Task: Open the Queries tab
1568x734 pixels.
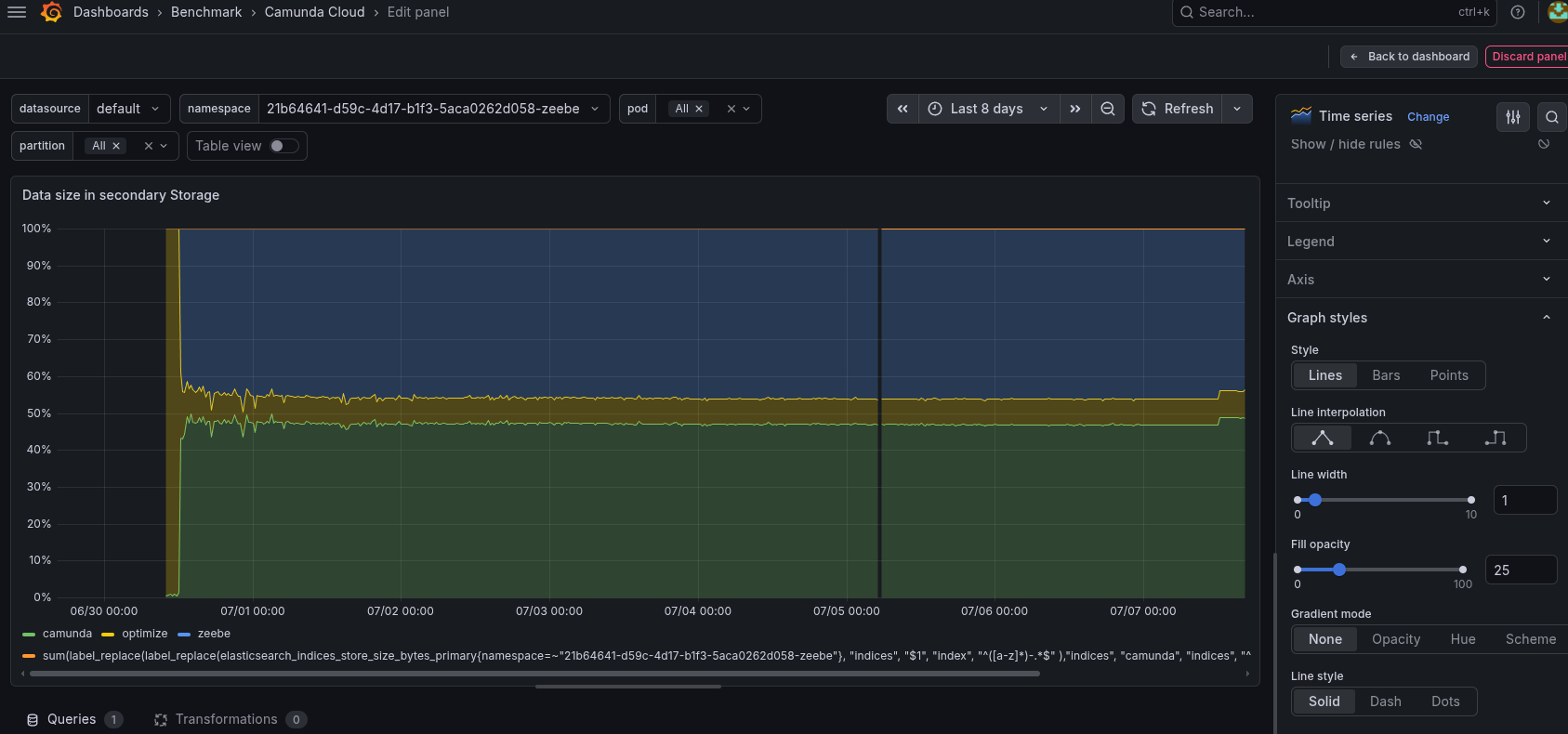Action: tap(73, 719)
